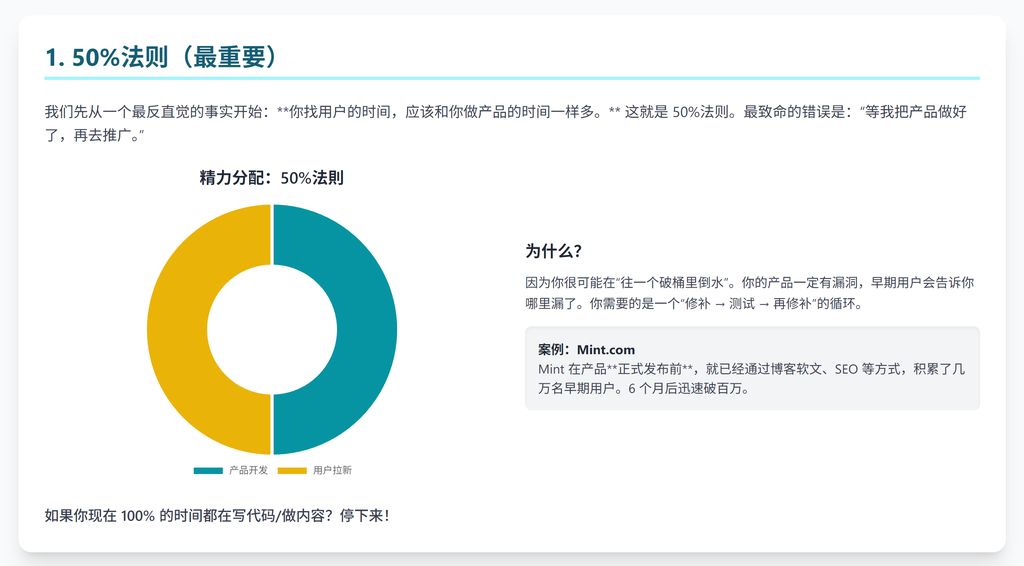Toggle the 产品开发 legend label
1024x566 pixels.
click(x=248, y=470)
